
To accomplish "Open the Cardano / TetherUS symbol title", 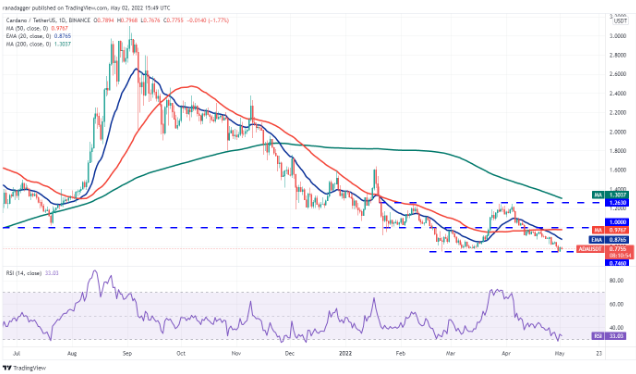I will 30,20.
